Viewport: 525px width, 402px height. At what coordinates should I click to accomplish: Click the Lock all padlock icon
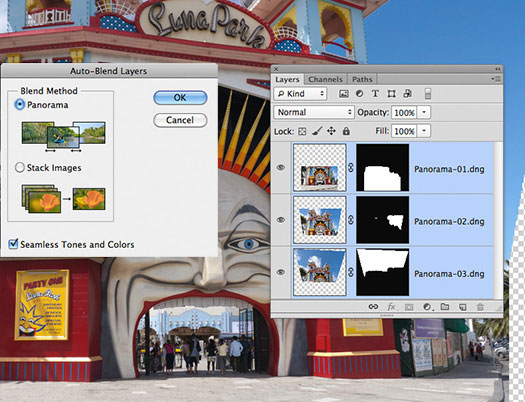click(346, 131)
